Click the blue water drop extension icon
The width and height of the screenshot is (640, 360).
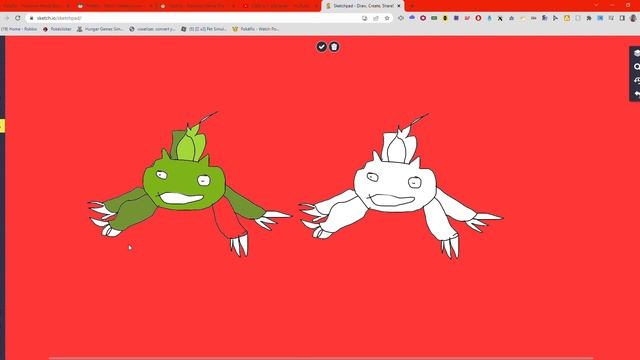tap(489, 18)
